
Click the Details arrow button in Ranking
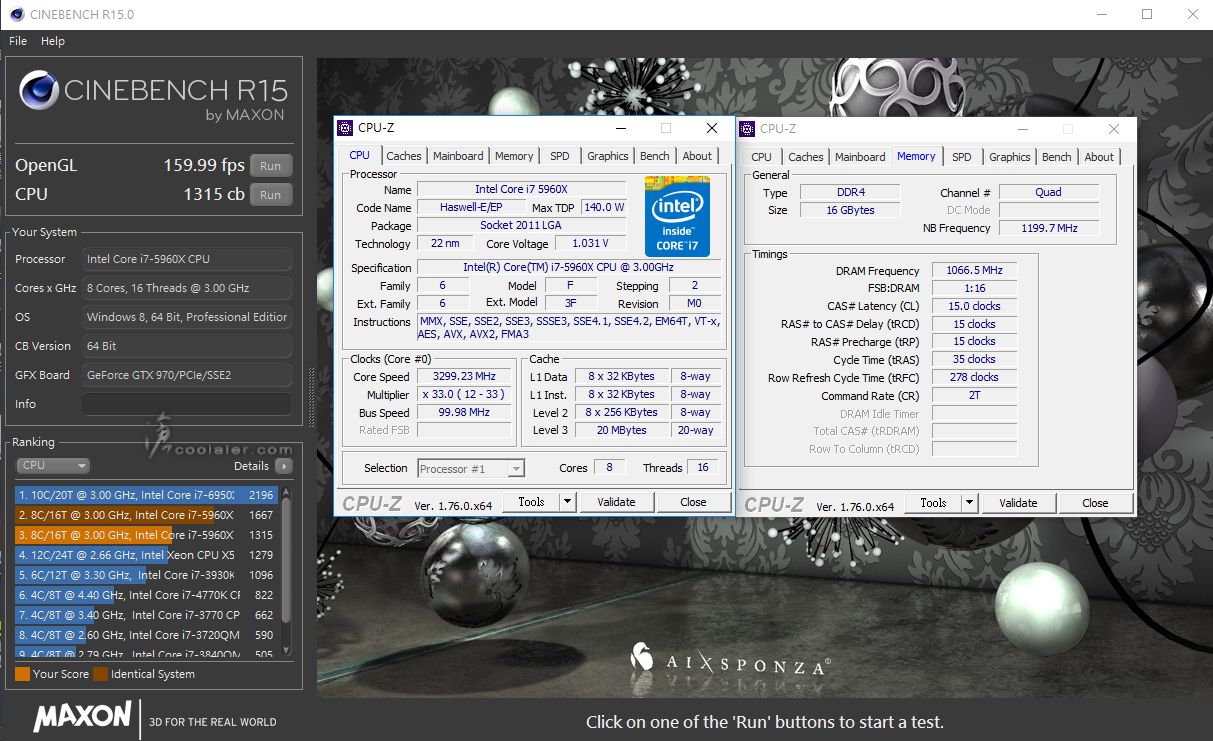coord(284,466)
